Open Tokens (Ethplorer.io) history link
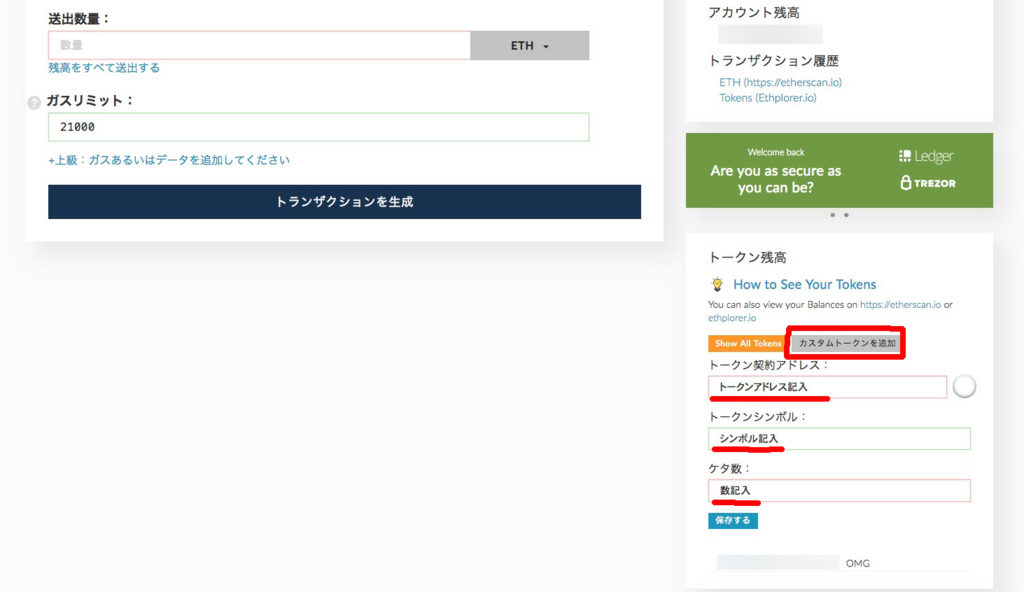The width and height of the screenshot is (1024, 592). pos(768,98)
